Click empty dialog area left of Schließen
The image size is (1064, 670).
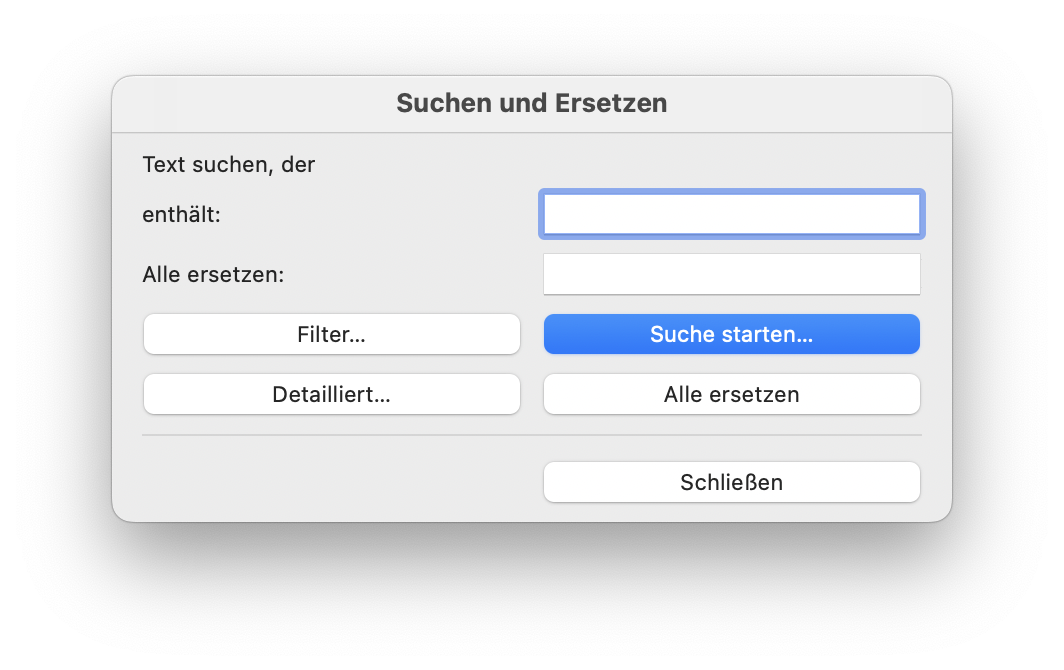(x=332, y=483)
